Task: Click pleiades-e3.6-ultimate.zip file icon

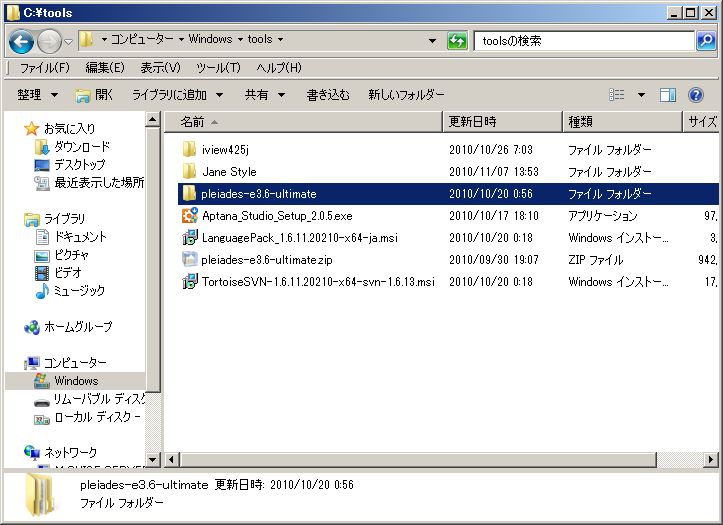Action: pyautogui.click(x=190, y=259)
